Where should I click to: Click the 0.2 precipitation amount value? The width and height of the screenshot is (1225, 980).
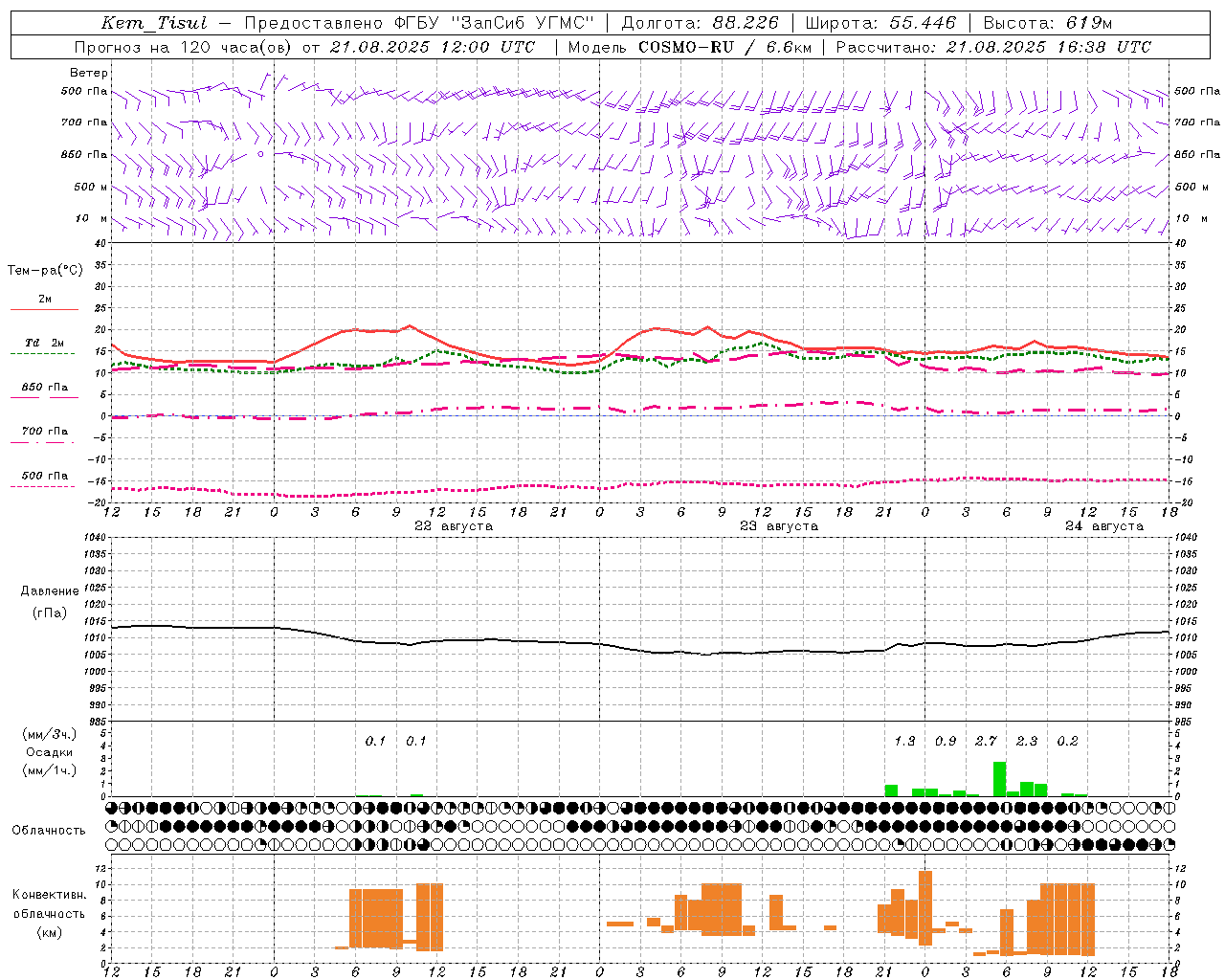(x=1067, y=741)
